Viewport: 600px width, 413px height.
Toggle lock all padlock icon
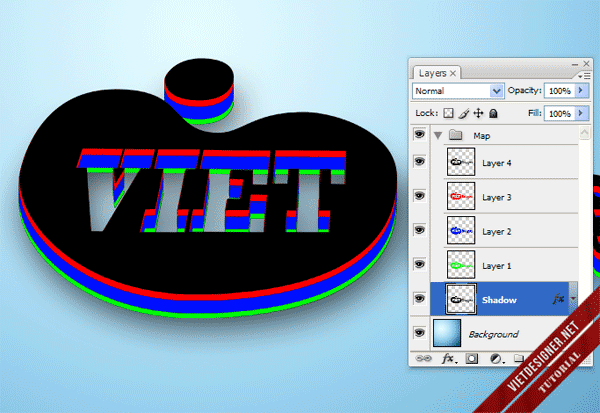[494, 113]
